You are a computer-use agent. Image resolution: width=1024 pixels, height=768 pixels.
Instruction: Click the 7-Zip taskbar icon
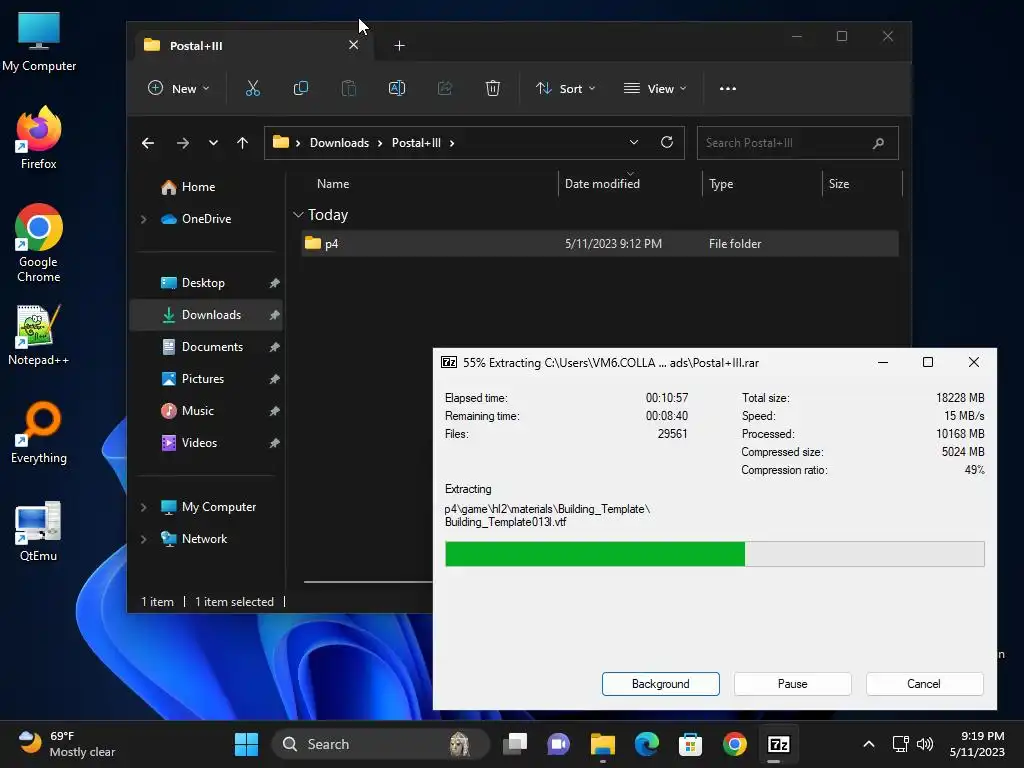coord(778,744)
